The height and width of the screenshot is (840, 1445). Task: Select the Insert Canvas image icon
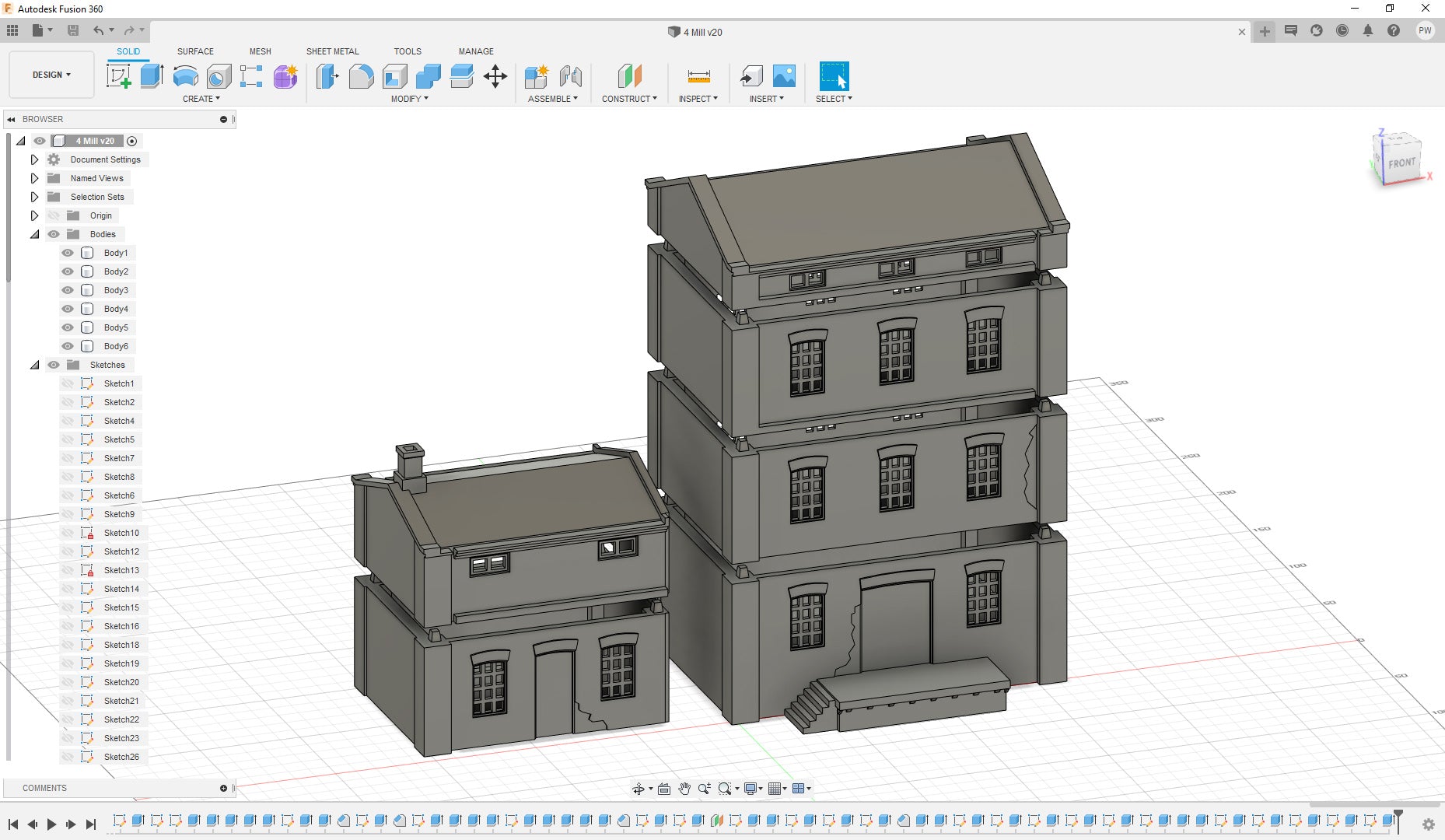pos(784,76)
